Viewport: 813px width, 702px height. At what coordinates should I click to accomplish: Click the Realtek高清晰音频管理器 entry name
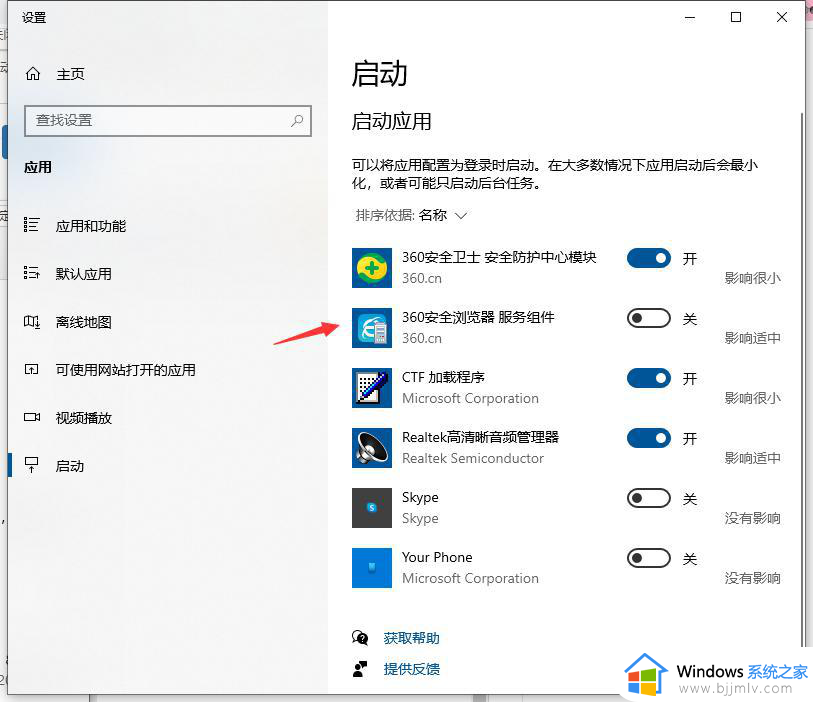point(480,437)
